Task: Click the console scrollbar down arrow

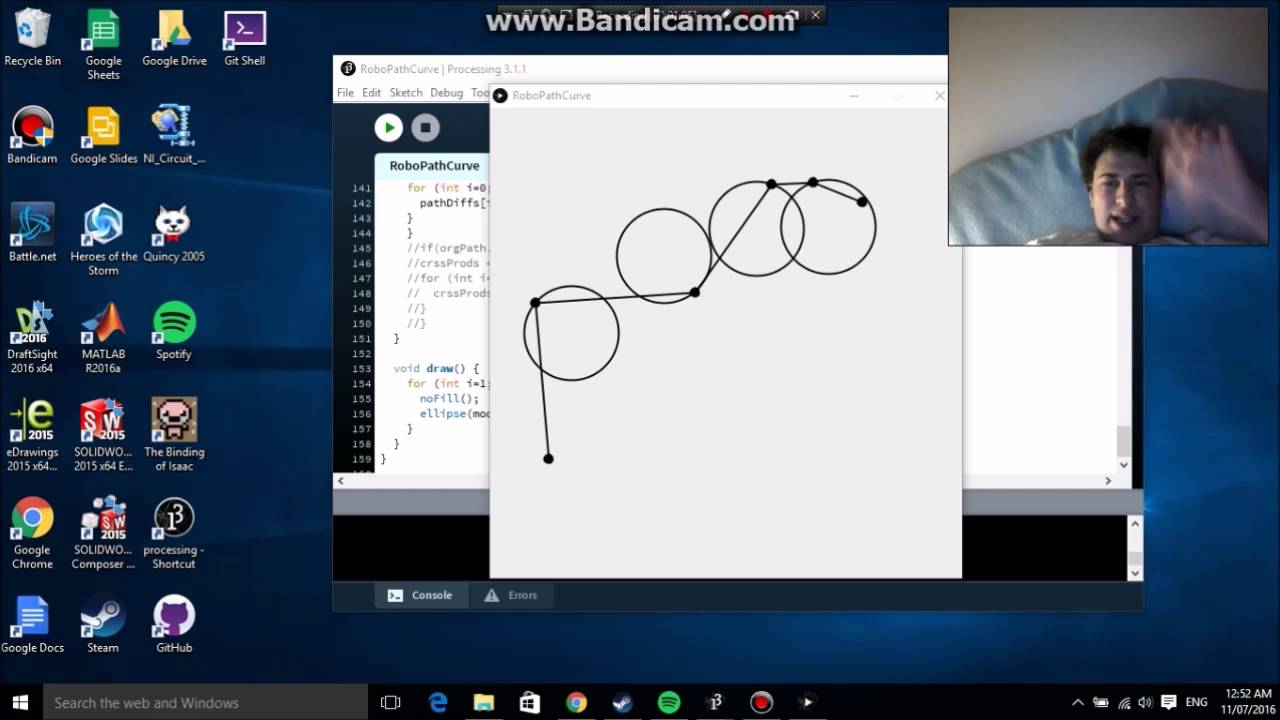Action: [x=1135, y=573]
